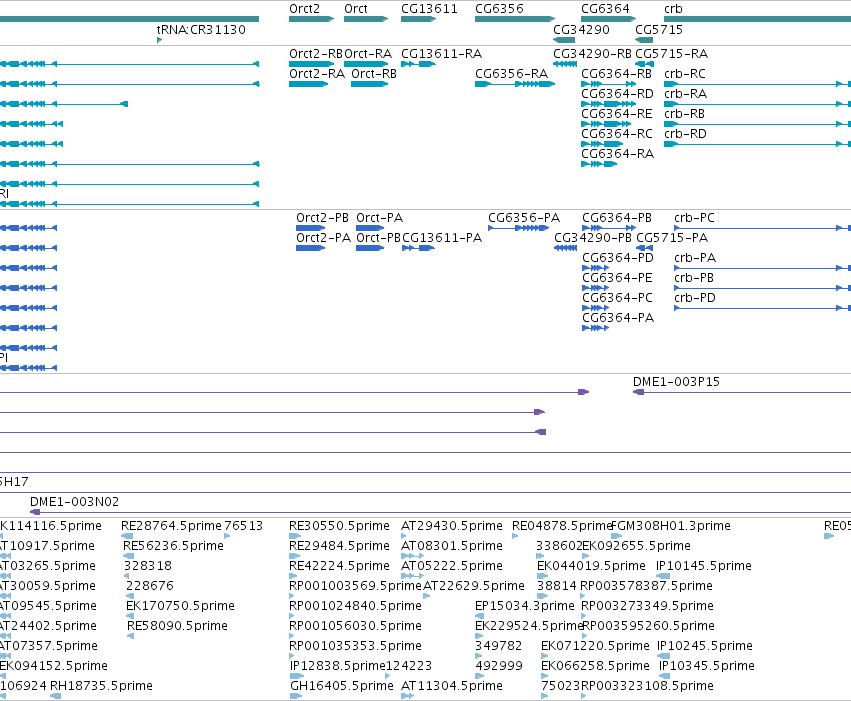Click protein Orct2-PA

[310, 248]
